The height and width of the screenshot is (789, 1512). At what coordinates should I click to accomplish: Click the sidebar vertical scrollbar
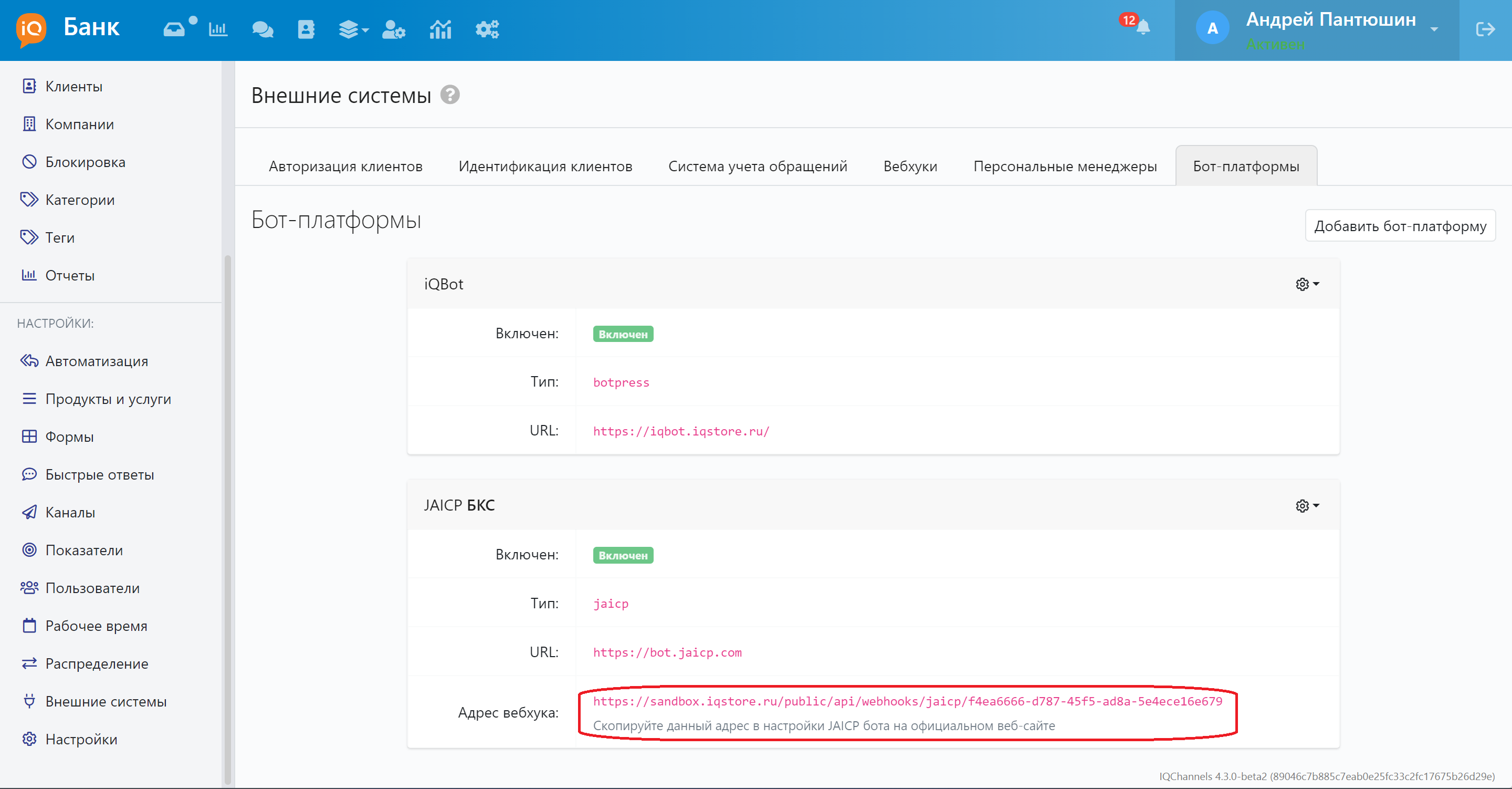228,520
